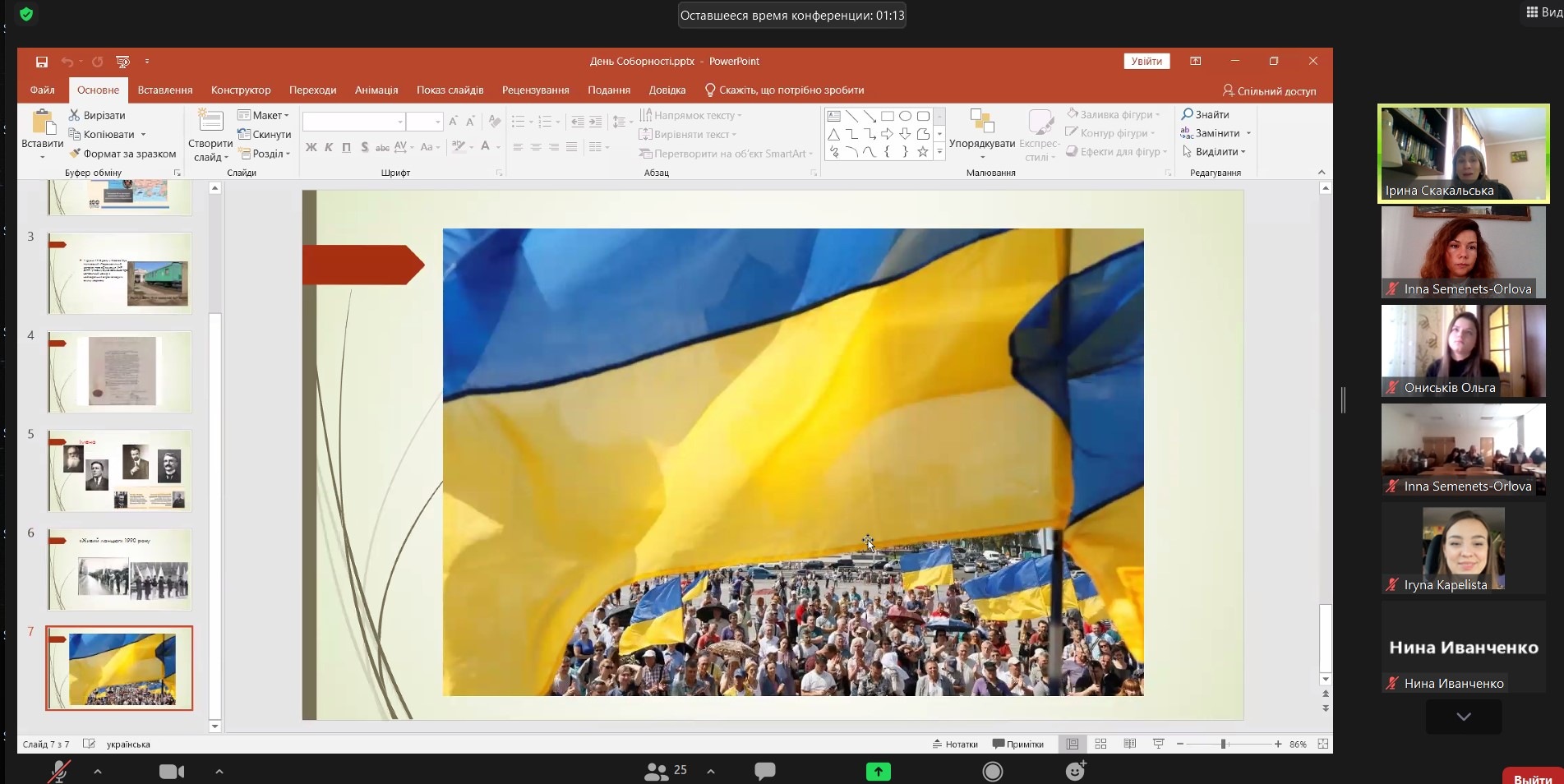Open the reactions smiley icon

[x=1075, y=771]
